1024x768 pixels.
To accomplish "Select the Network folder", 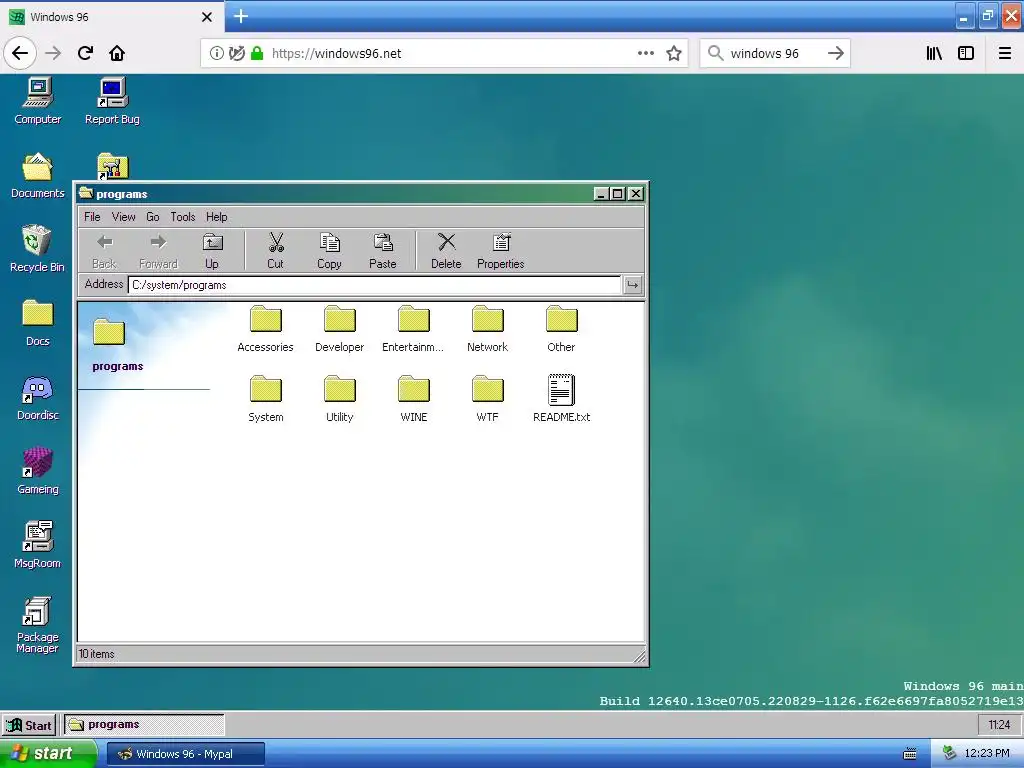I will point(488,329).
